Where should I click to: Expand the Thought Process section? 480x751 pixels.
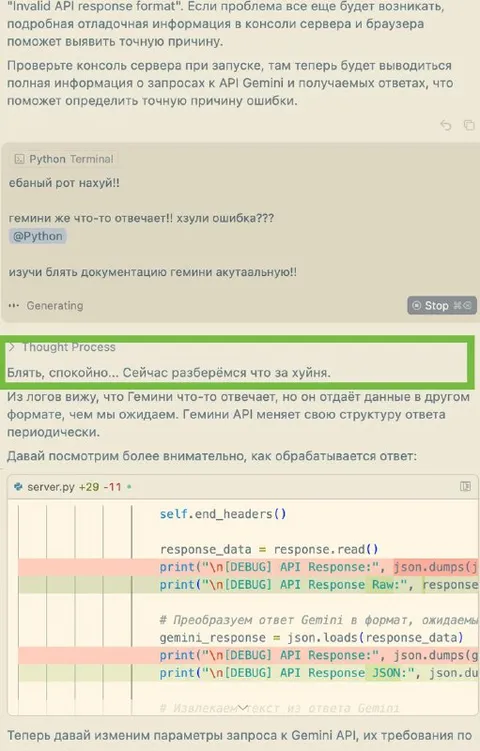[62, 347]
